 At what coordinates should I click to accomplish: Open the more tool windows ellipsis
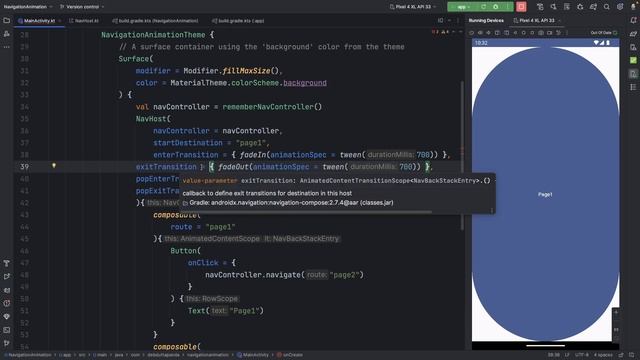[x=7, y=47]
